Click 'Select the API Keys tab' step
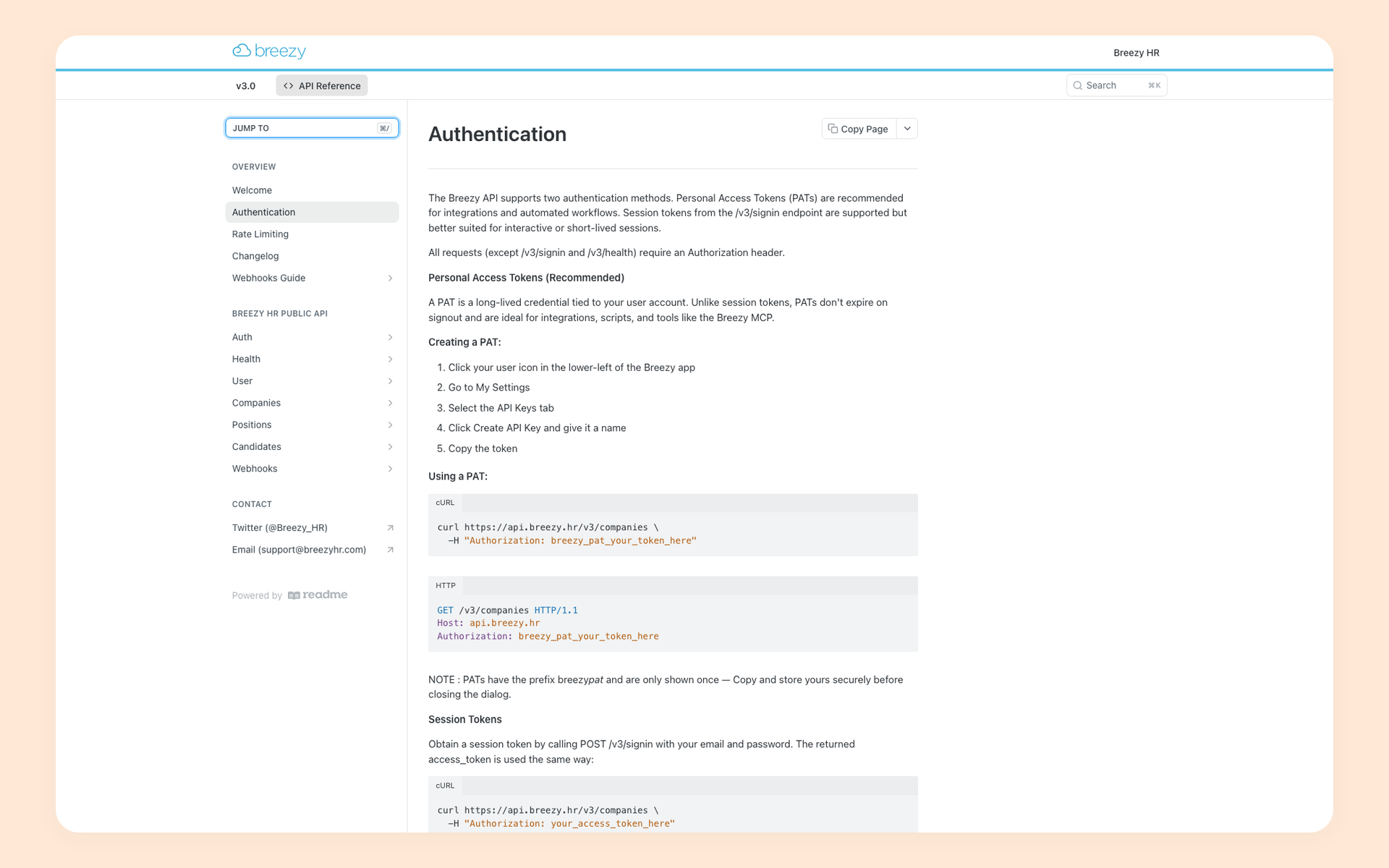The width and height of the screenshot is (1389, 868). [x=501, y=408]
